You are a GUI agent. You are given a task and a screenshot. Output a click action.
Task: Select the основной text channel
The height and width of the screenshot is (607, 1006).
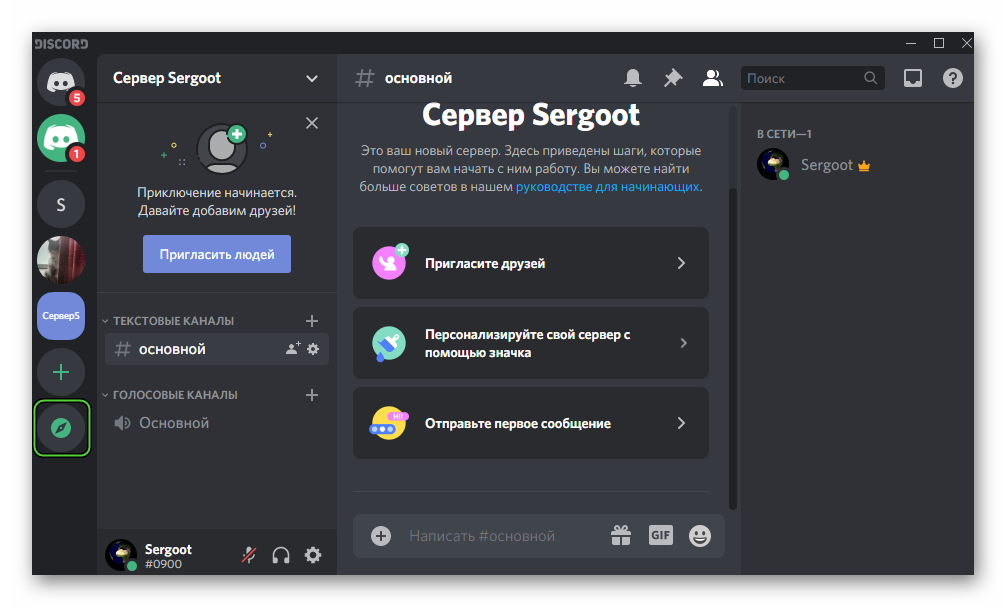[x=173, y=349]
